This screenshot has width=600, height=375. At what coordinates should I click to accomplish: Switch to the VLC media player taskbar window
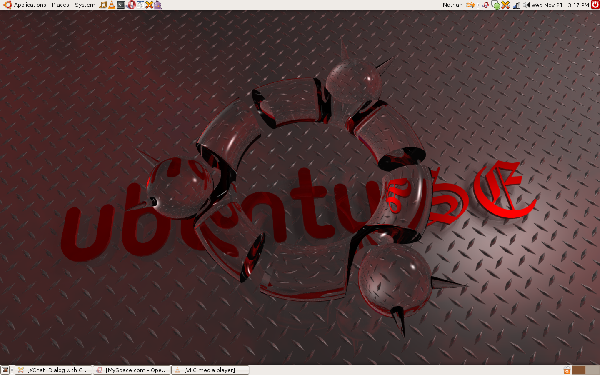point(210,370)
